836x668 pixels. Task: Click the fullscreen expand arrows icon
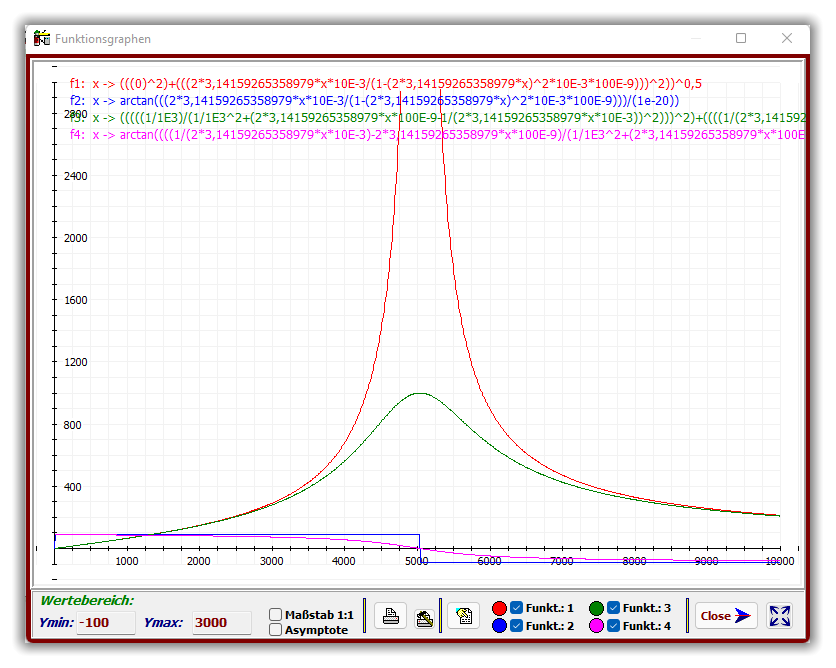coord(780,616)
